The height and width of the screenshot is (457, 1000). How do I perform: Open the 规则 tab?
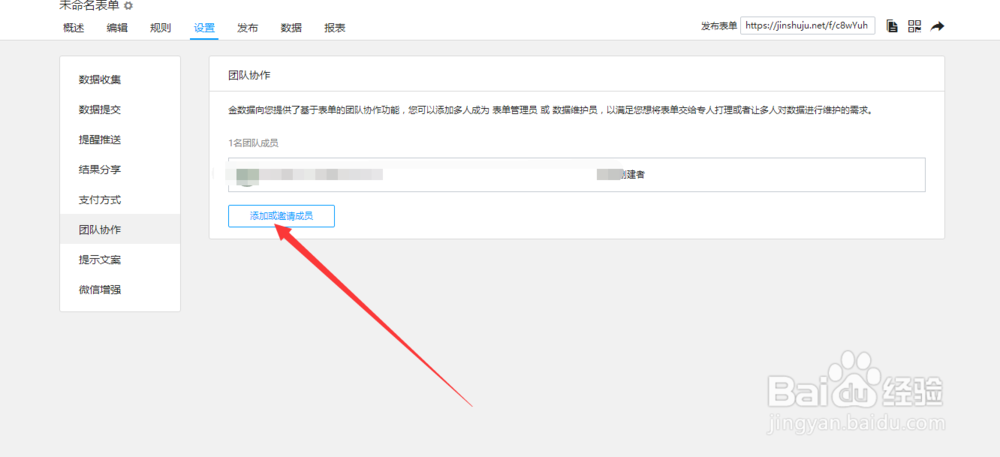point(160,28)
